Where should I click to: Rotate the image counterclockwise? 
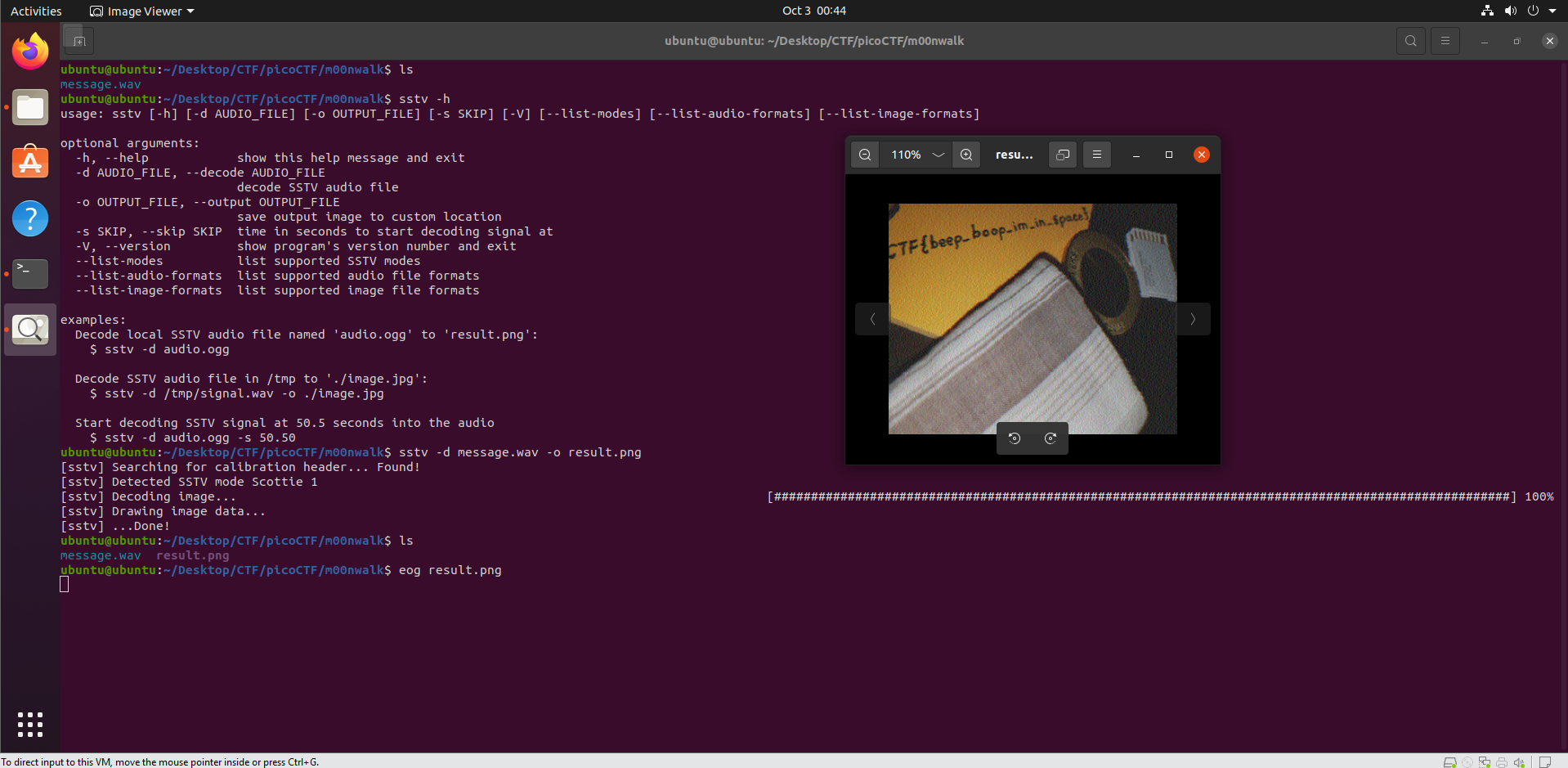[x=1015, y=438]
